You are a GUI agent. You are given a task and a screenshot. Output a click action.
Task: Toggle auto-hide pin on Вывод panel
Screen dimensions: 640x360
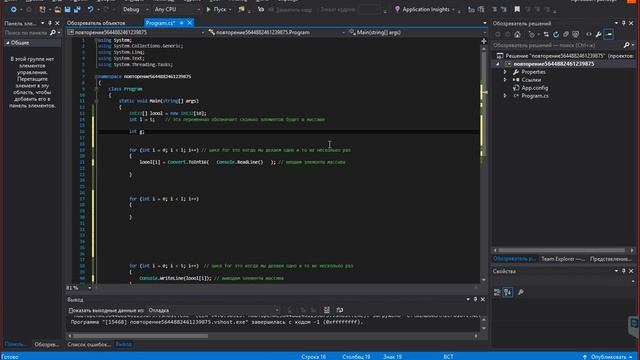(x=475, y=300)
